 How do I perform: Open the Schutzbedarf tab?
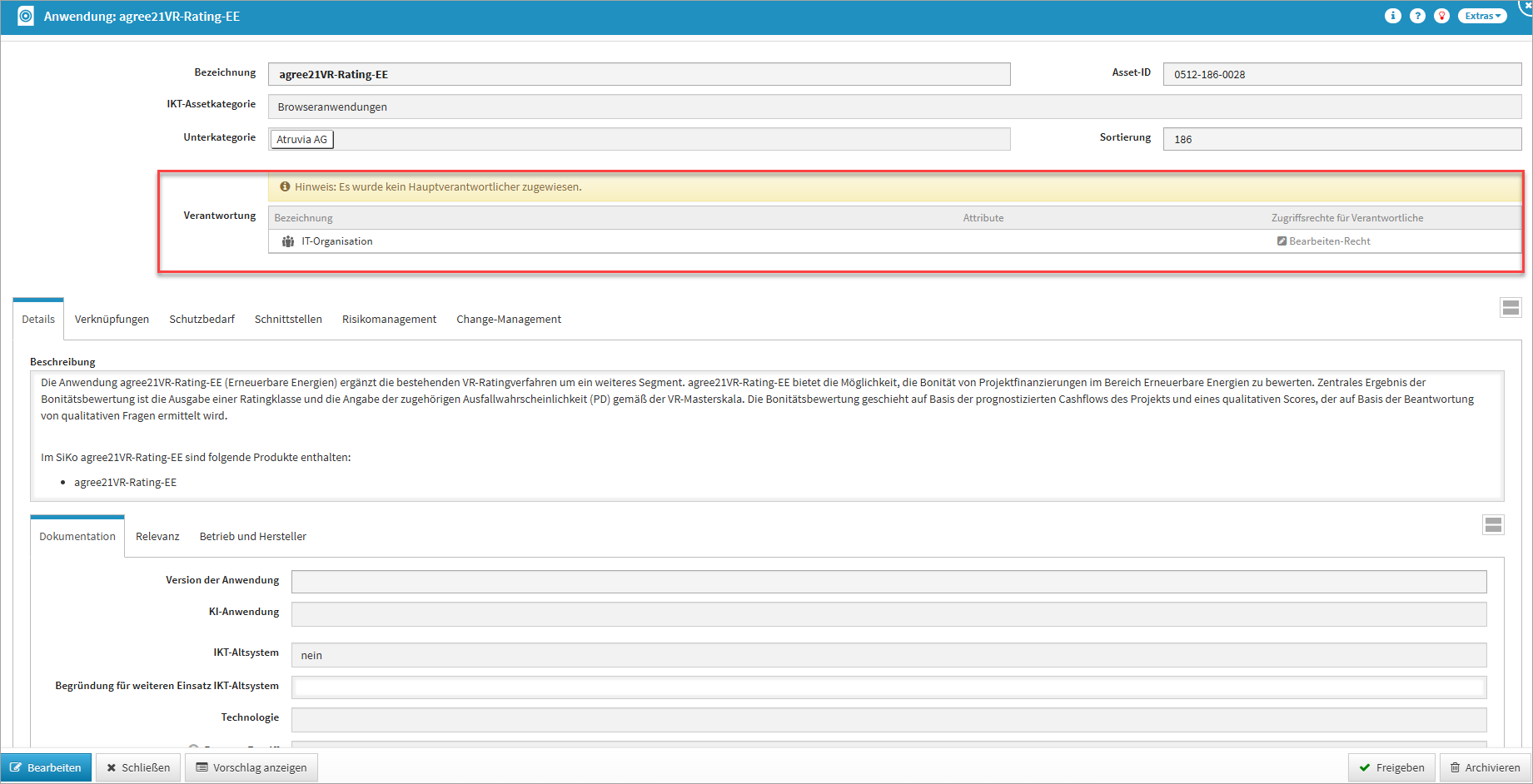(202, 320)
